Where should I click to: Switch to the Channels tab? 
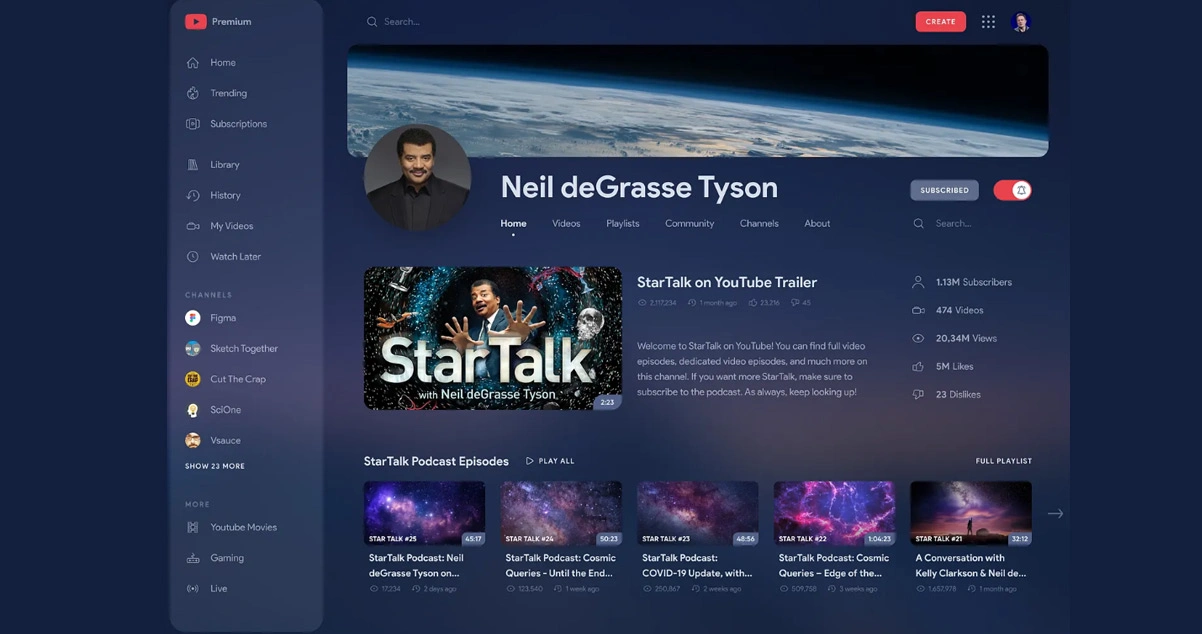point(759,224)
